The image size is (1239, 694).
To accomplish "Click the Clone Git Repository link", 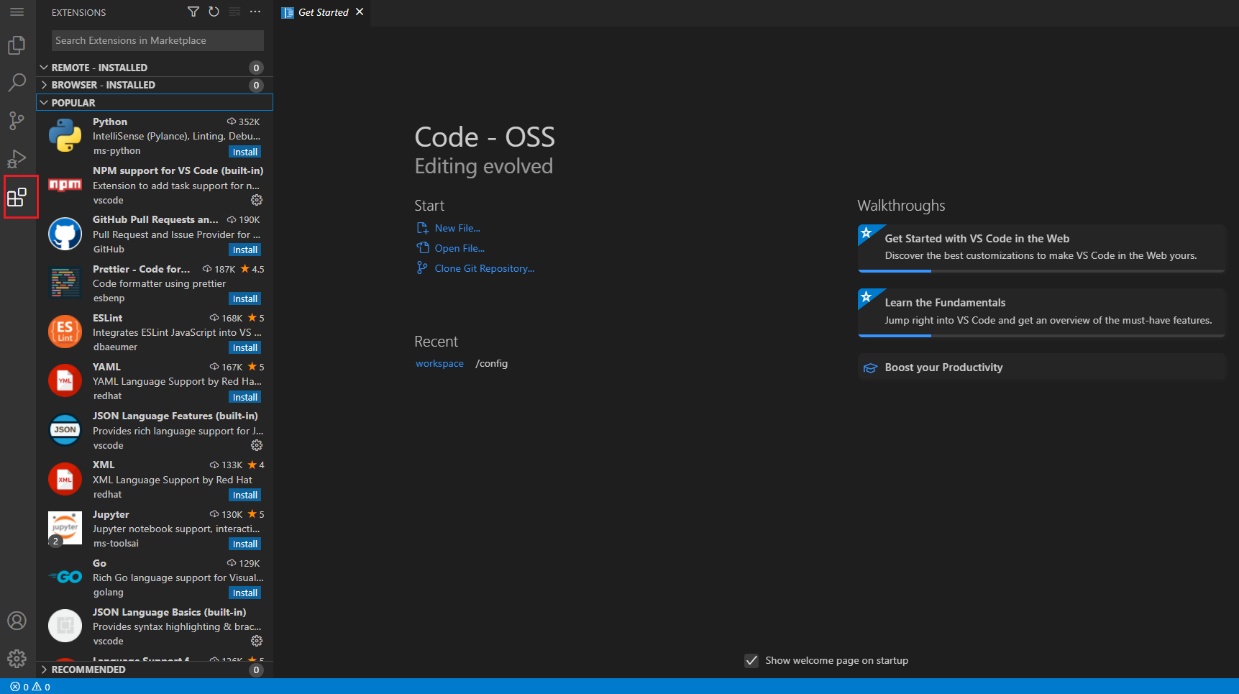I will 484,268.
